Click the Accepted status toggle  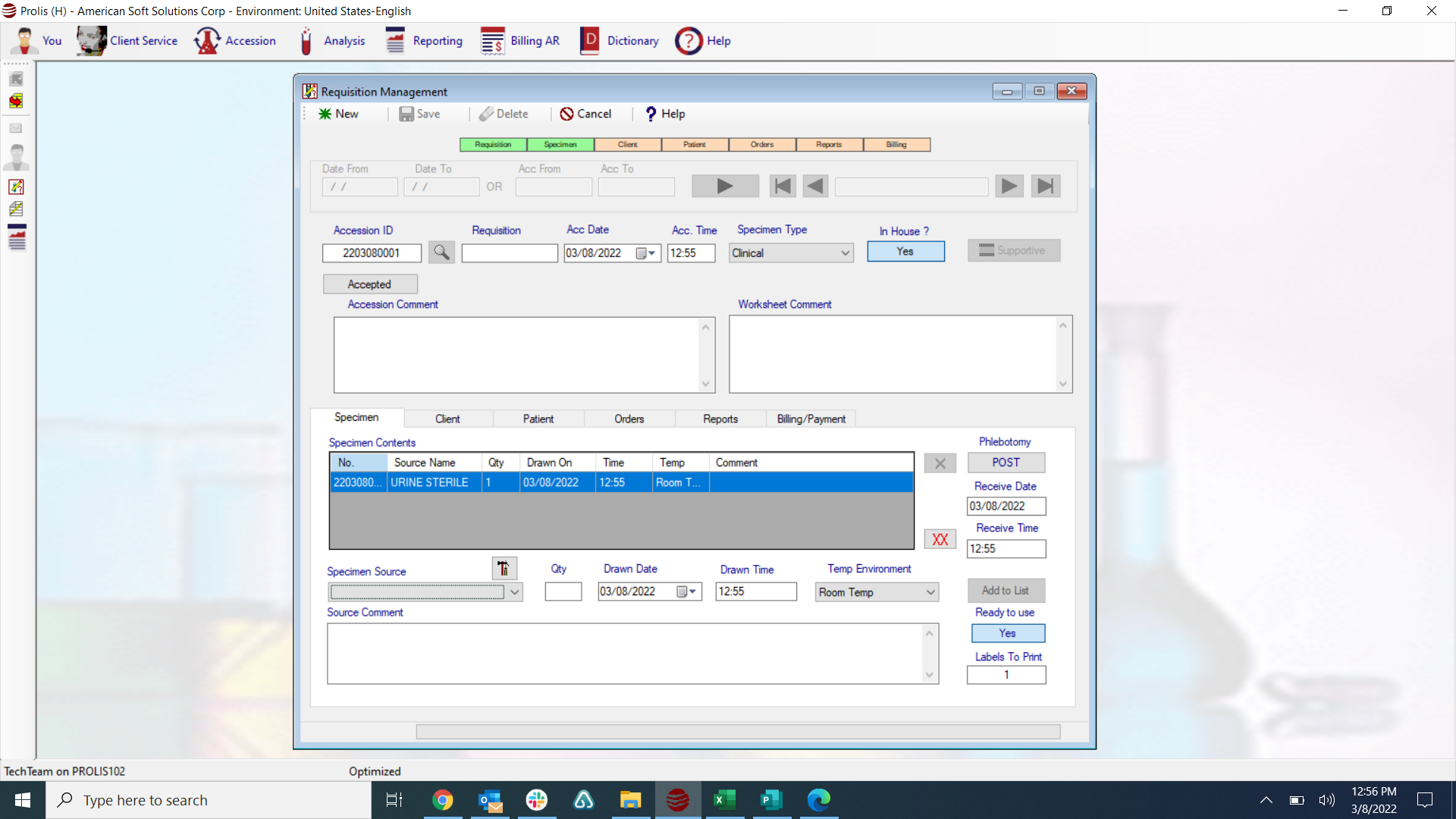(x=369, y=284)
